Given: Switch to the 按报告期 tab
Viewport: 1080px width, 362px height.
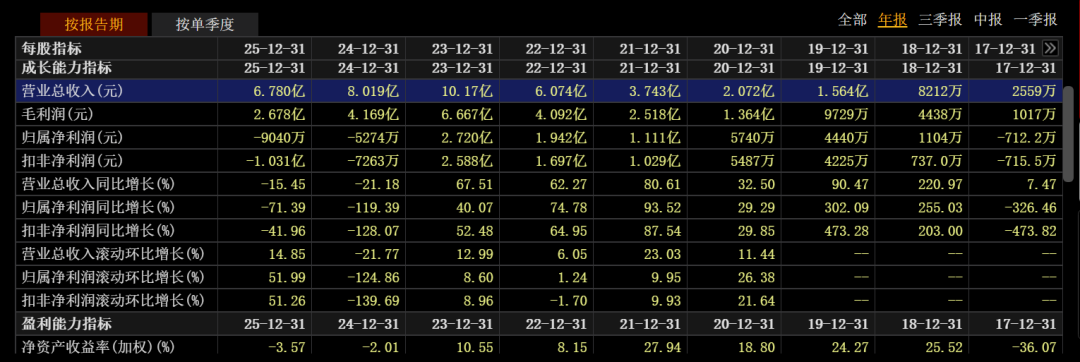Looking at the screenshot, I should pyautogui.click(x=94, y=25).
